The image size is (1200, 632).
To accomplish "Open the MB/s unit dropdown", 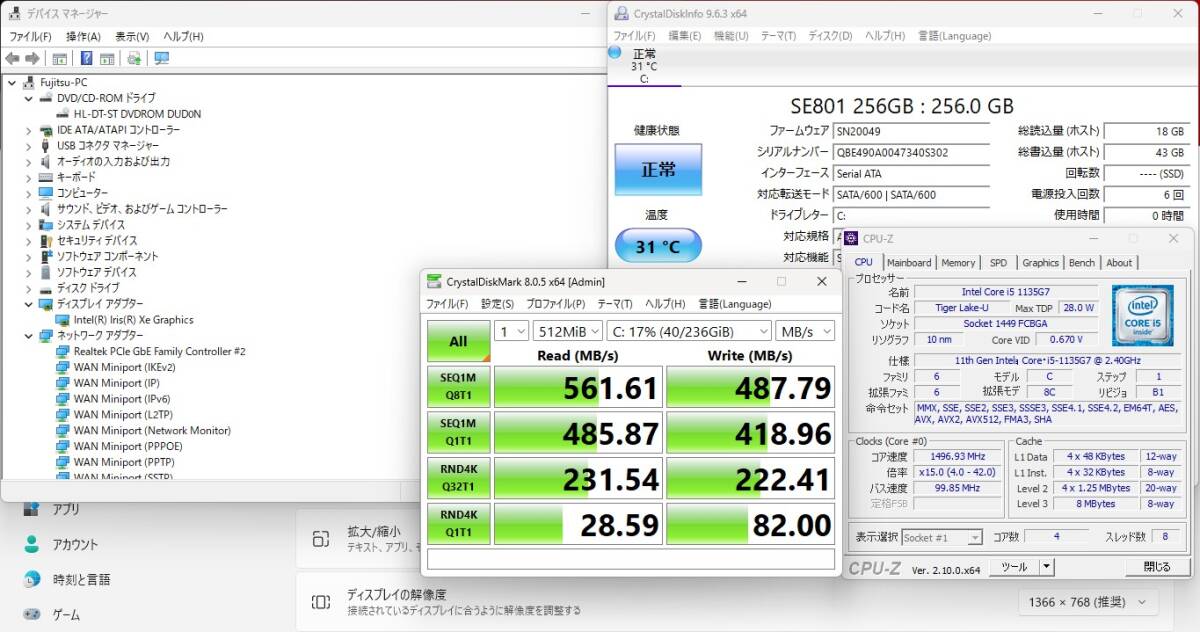I will (805, 331).
